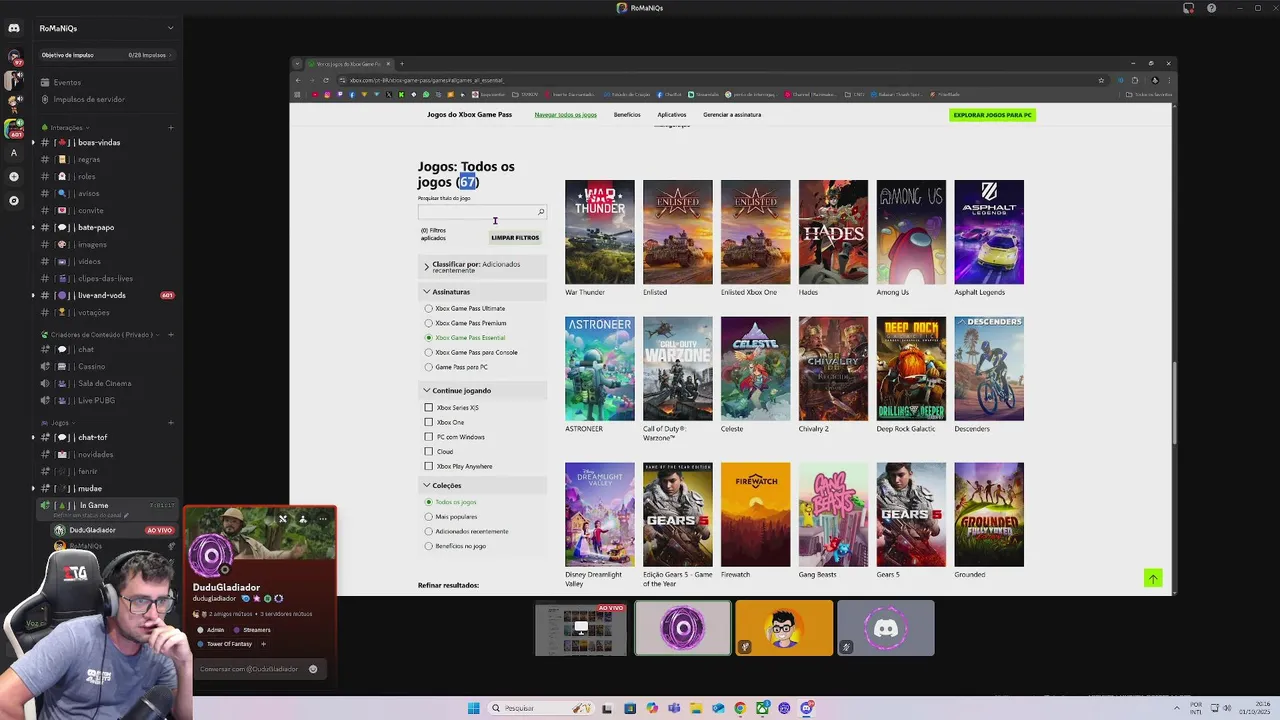Open the live-and-vods Discord channel

pos(105,295)
